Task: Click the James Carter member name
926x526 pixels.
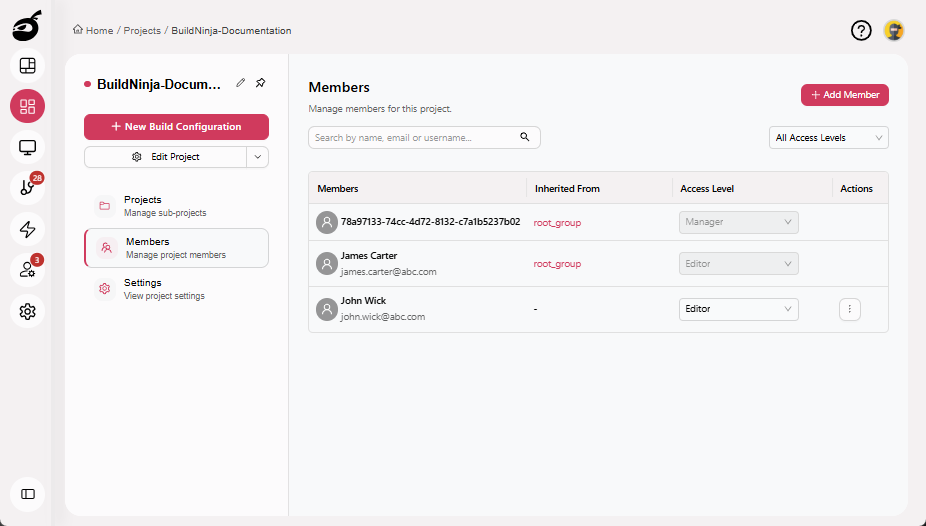Action: (x=369, y=256)
